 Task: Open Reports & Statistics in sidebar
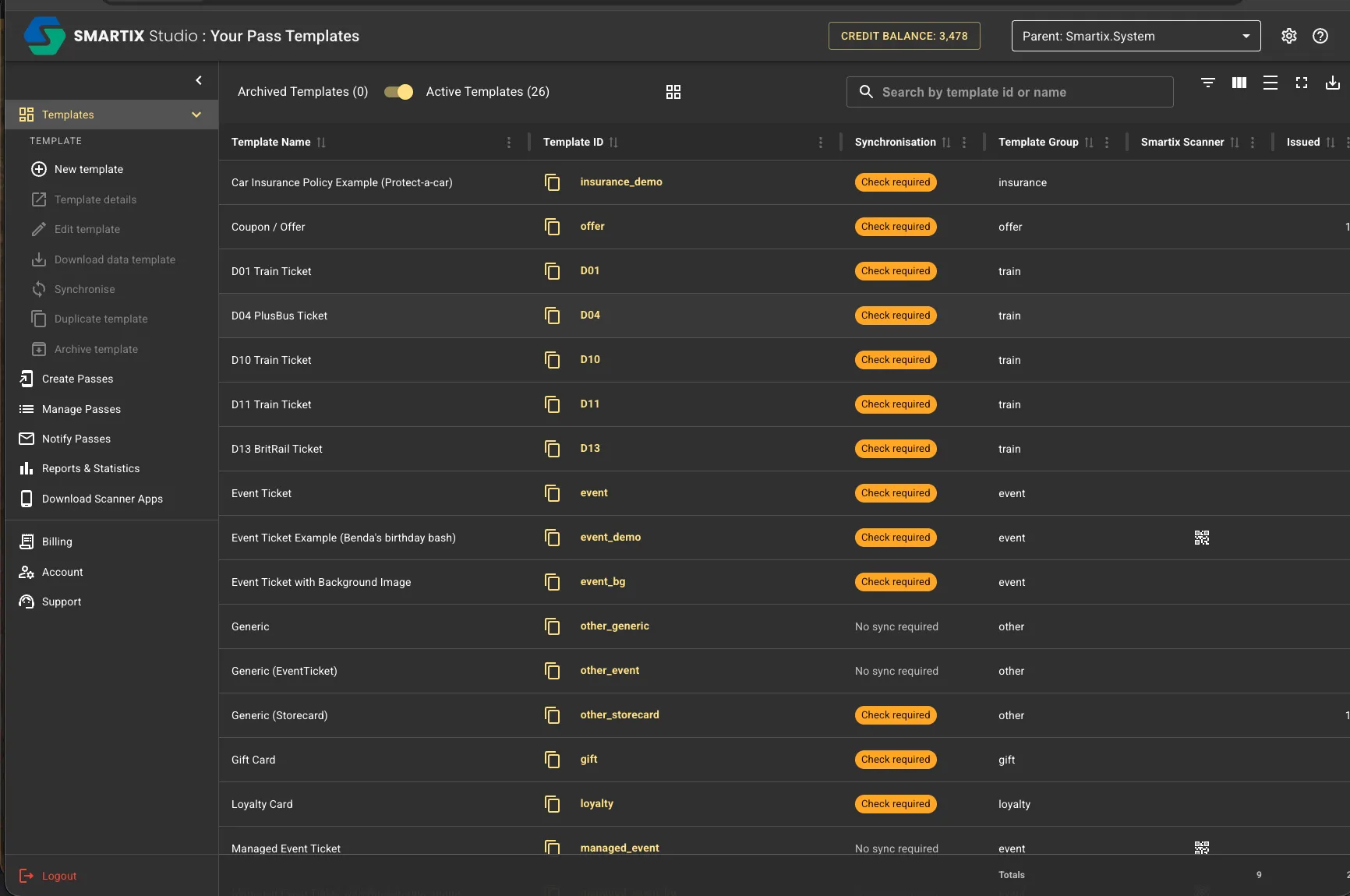(90, 468)
